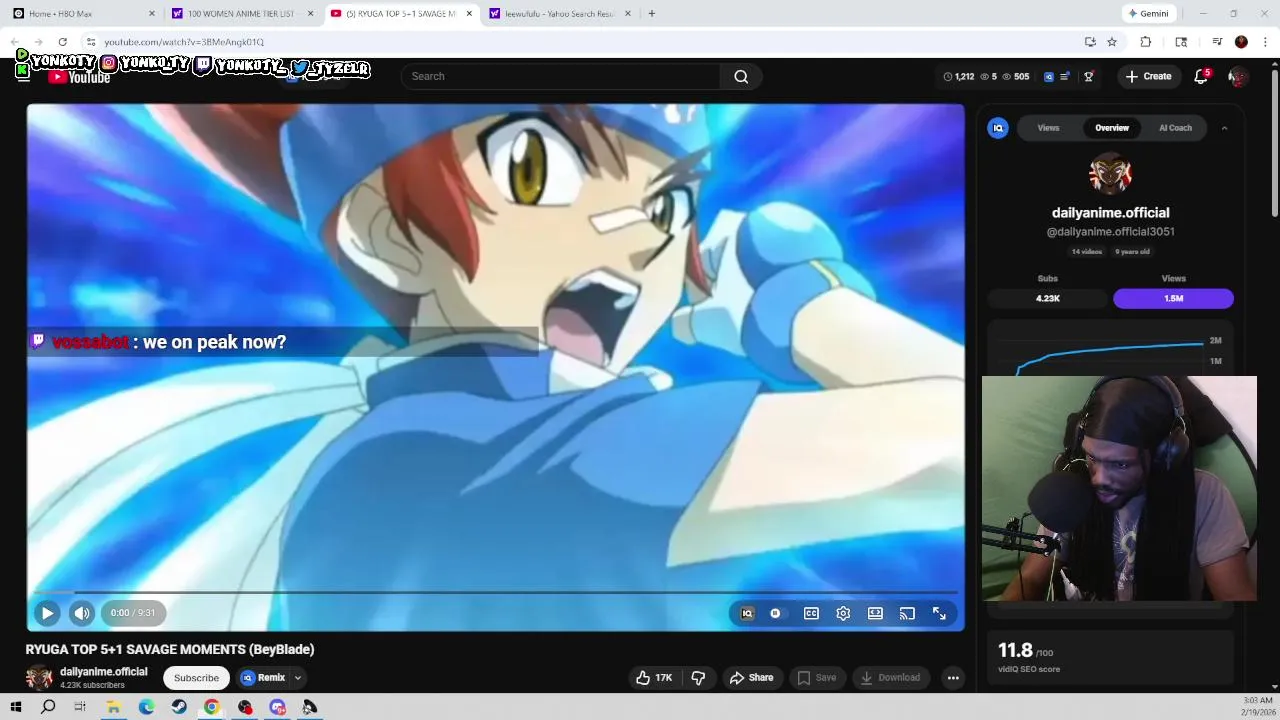Open the Chrome three-dot menu
Screen dimensions: 1280x720
(x=1265, y=42)
